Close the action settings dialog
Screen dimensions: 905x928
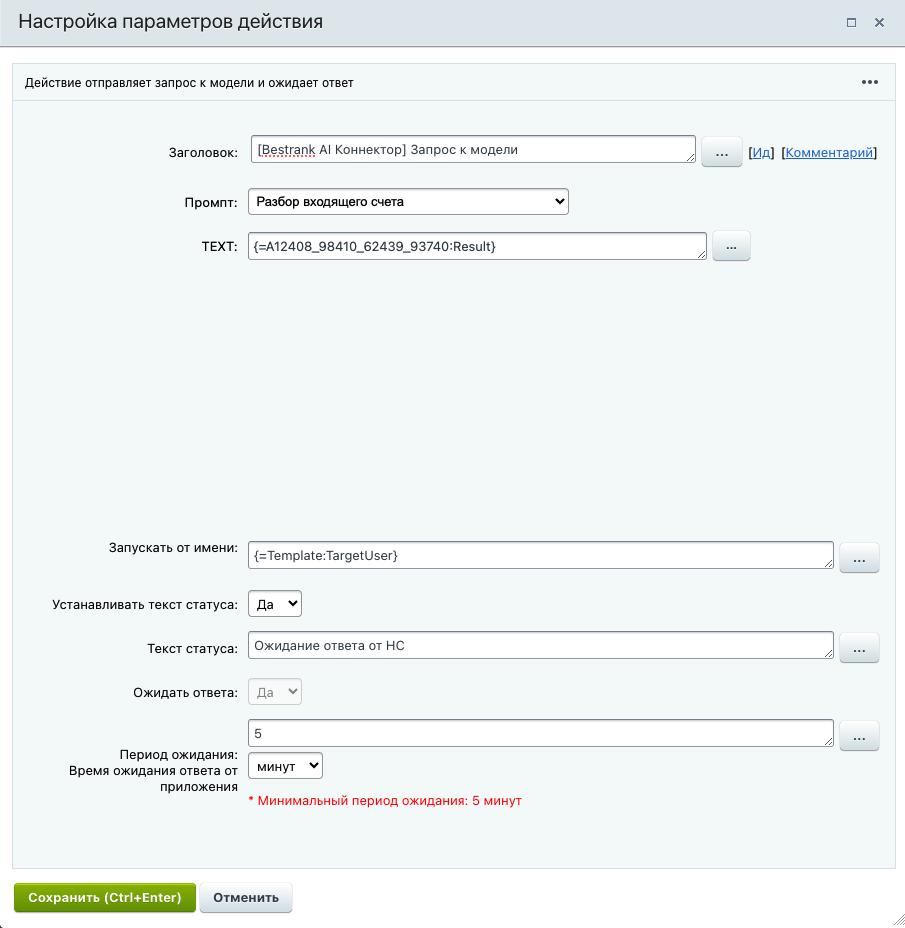coord(880,22)
